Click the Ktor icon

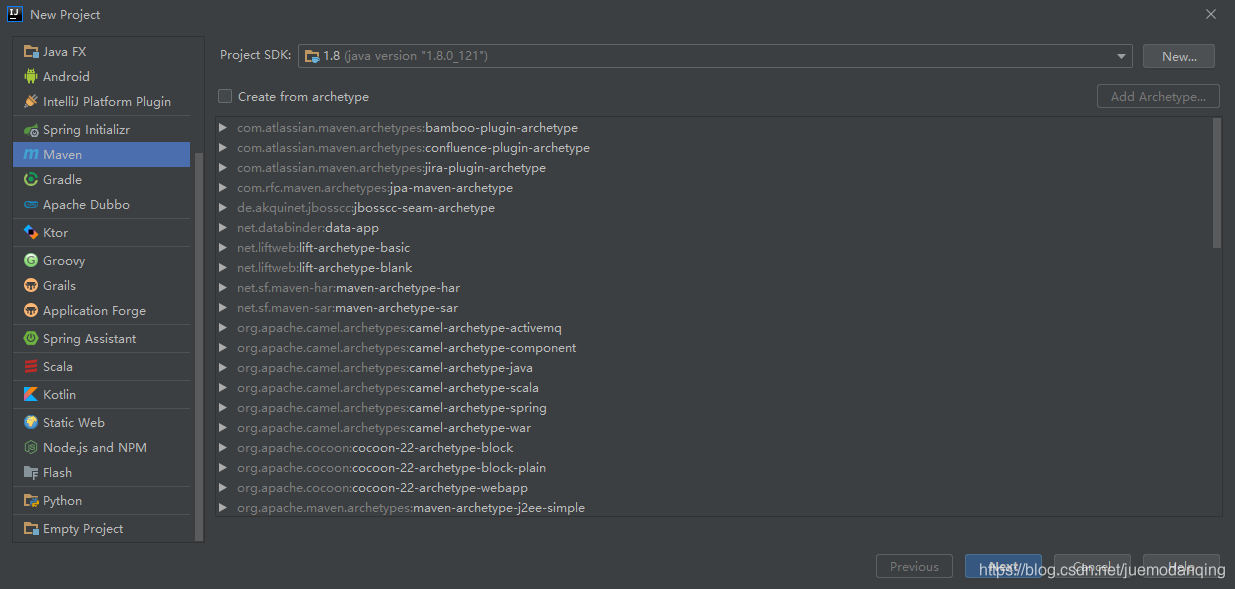(x=31, y=233)
